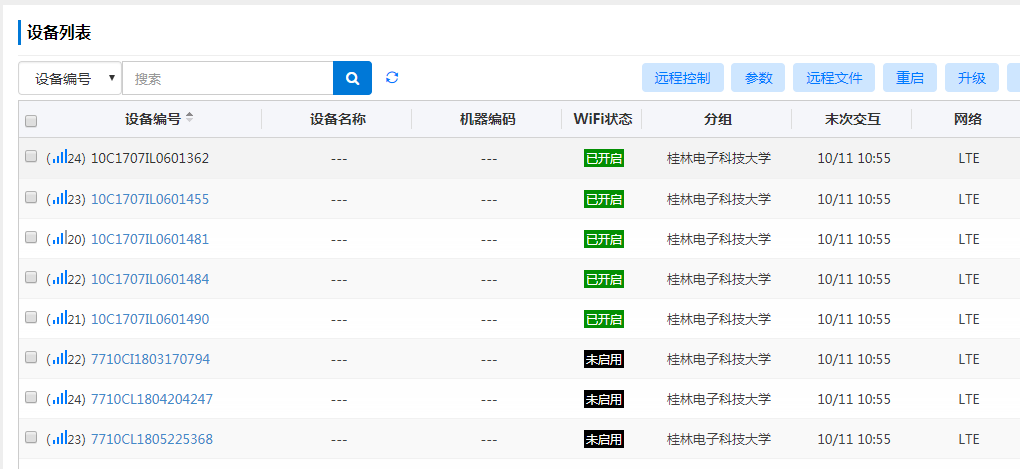Click signal strength icon for device 10C1707IL0601362
Image resolution: width=1020 pixels, height=469 pixels.
point(59,158)
